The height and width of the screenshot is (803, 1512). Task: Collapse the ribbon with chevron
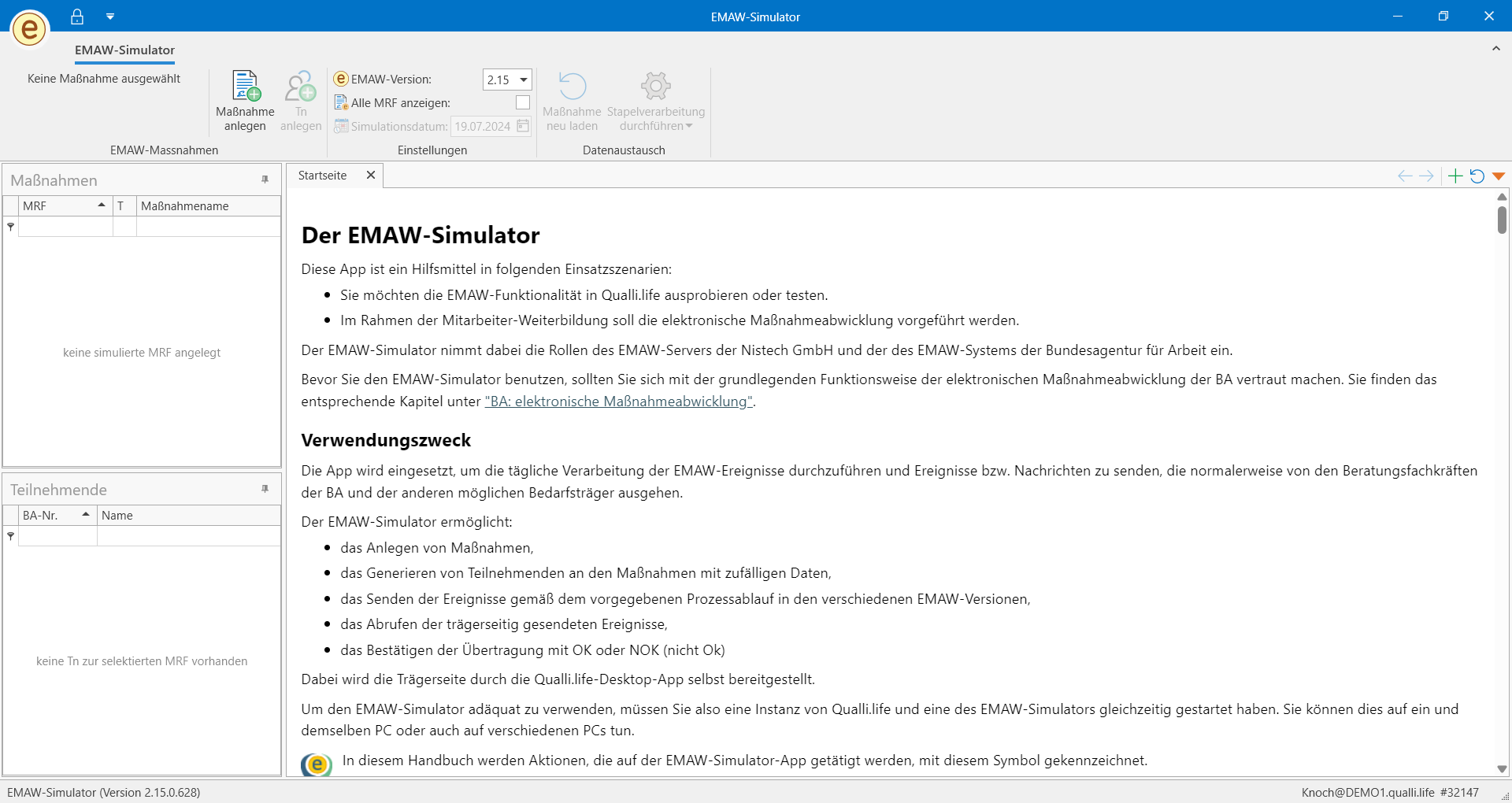click(x=1495, y=49)
